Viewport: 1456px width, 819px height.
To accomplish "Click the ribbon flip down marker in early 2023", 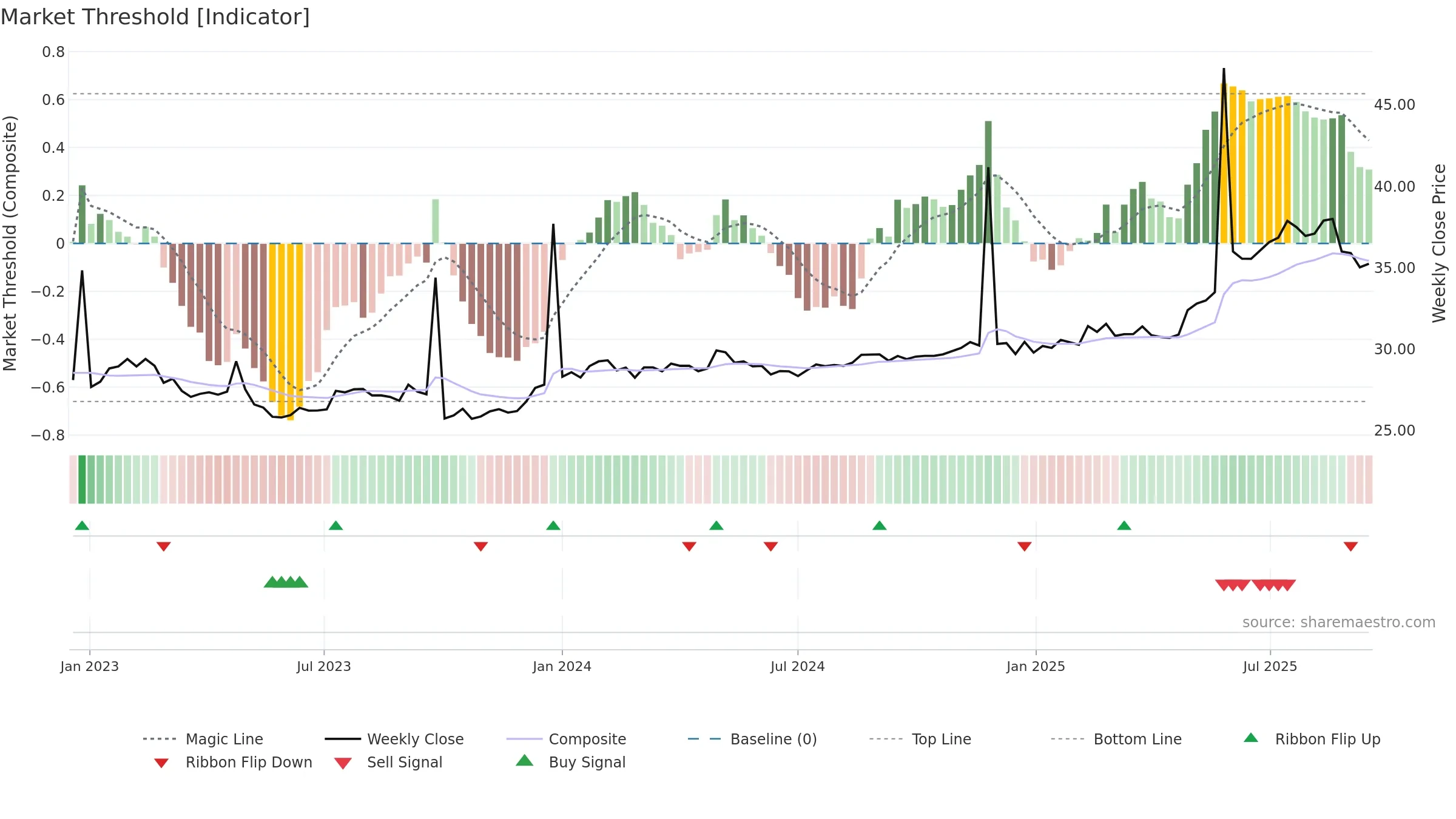I will pos(164,547).
